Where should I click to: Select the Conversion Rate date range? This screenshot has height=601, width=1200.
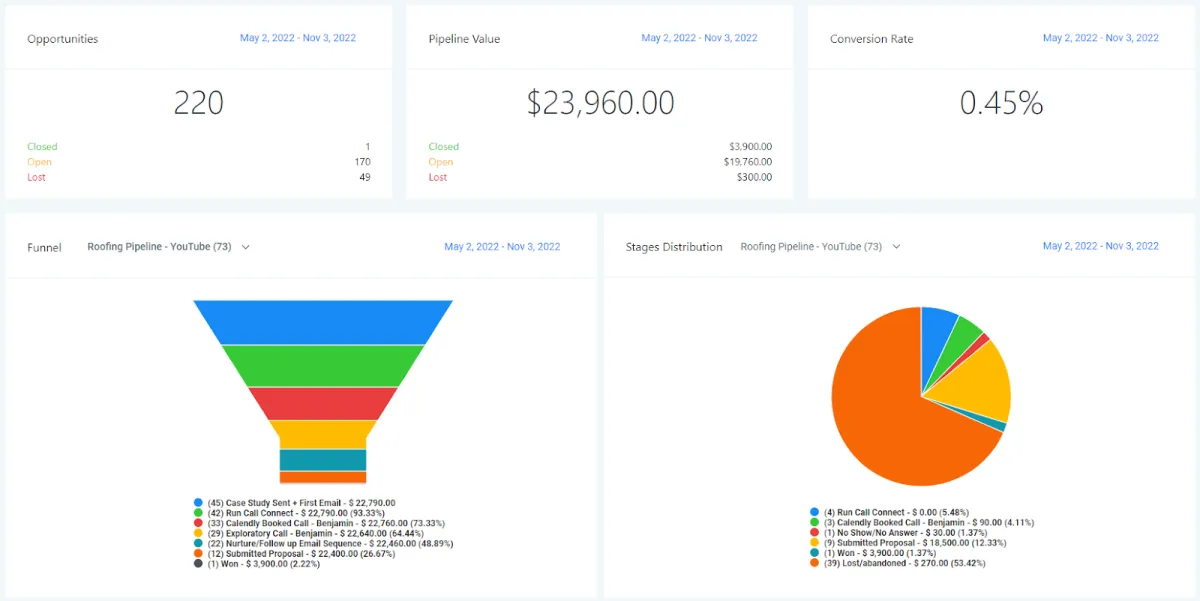1101,38
